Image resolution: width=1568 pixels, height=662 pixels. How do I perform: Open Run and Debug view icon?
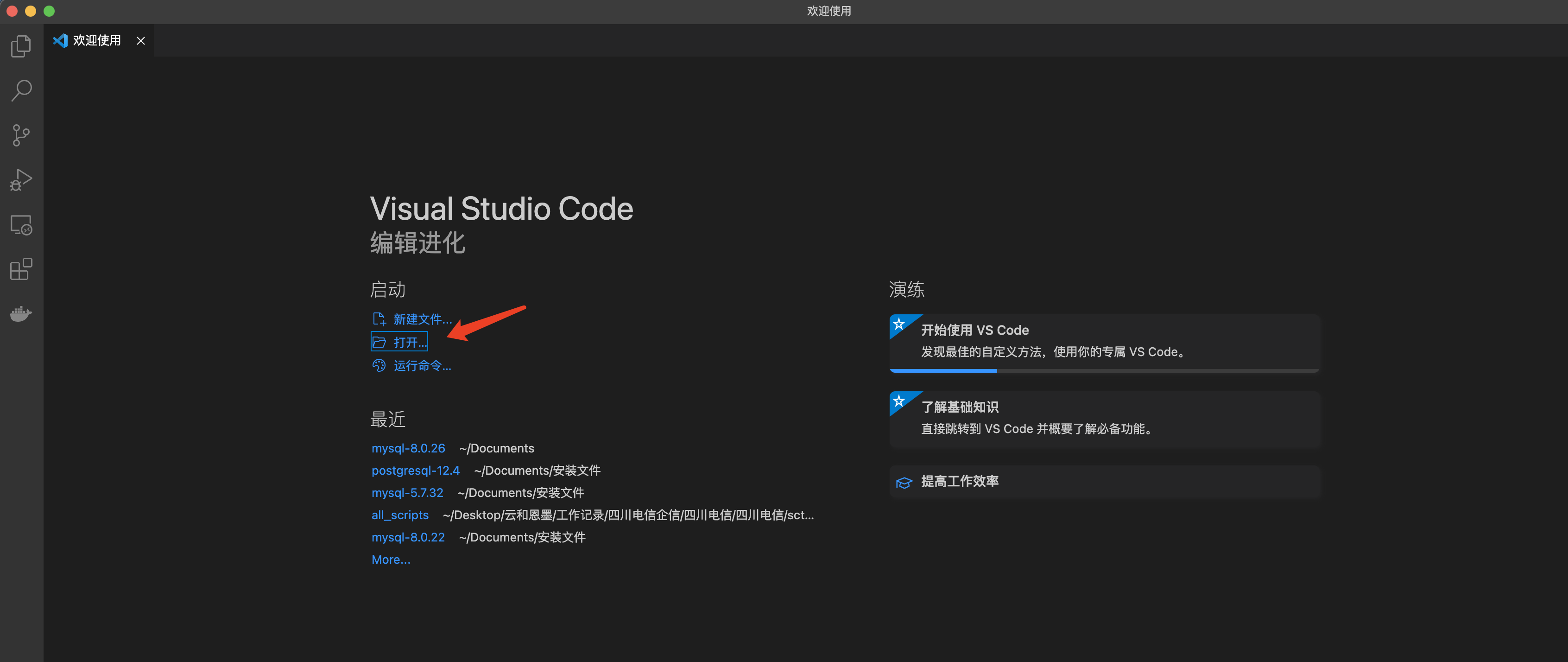point(21,180)
